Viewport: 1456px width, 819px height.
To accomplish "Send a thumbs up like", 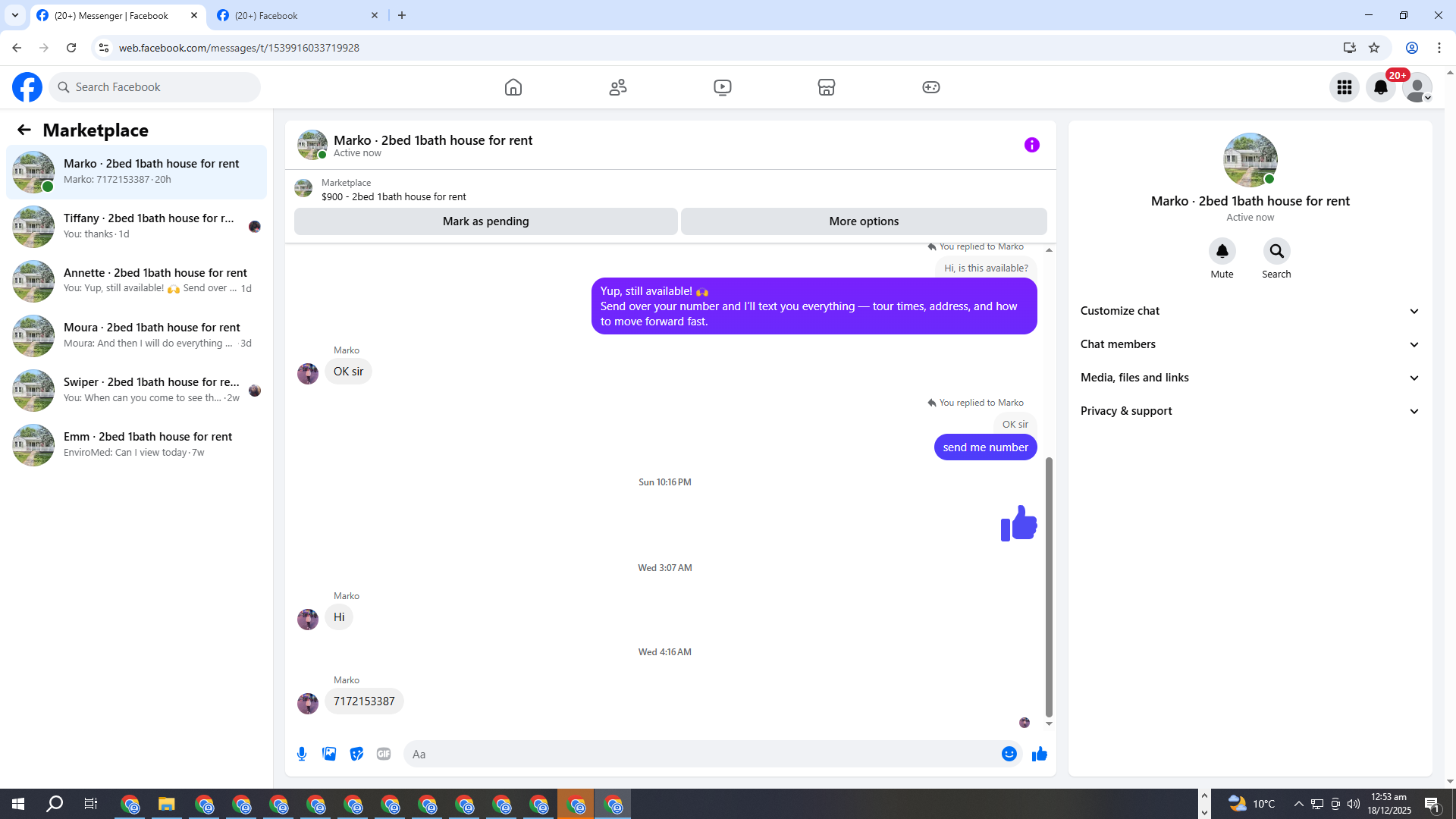I will pyautogui.click(x=1040, y=754).
